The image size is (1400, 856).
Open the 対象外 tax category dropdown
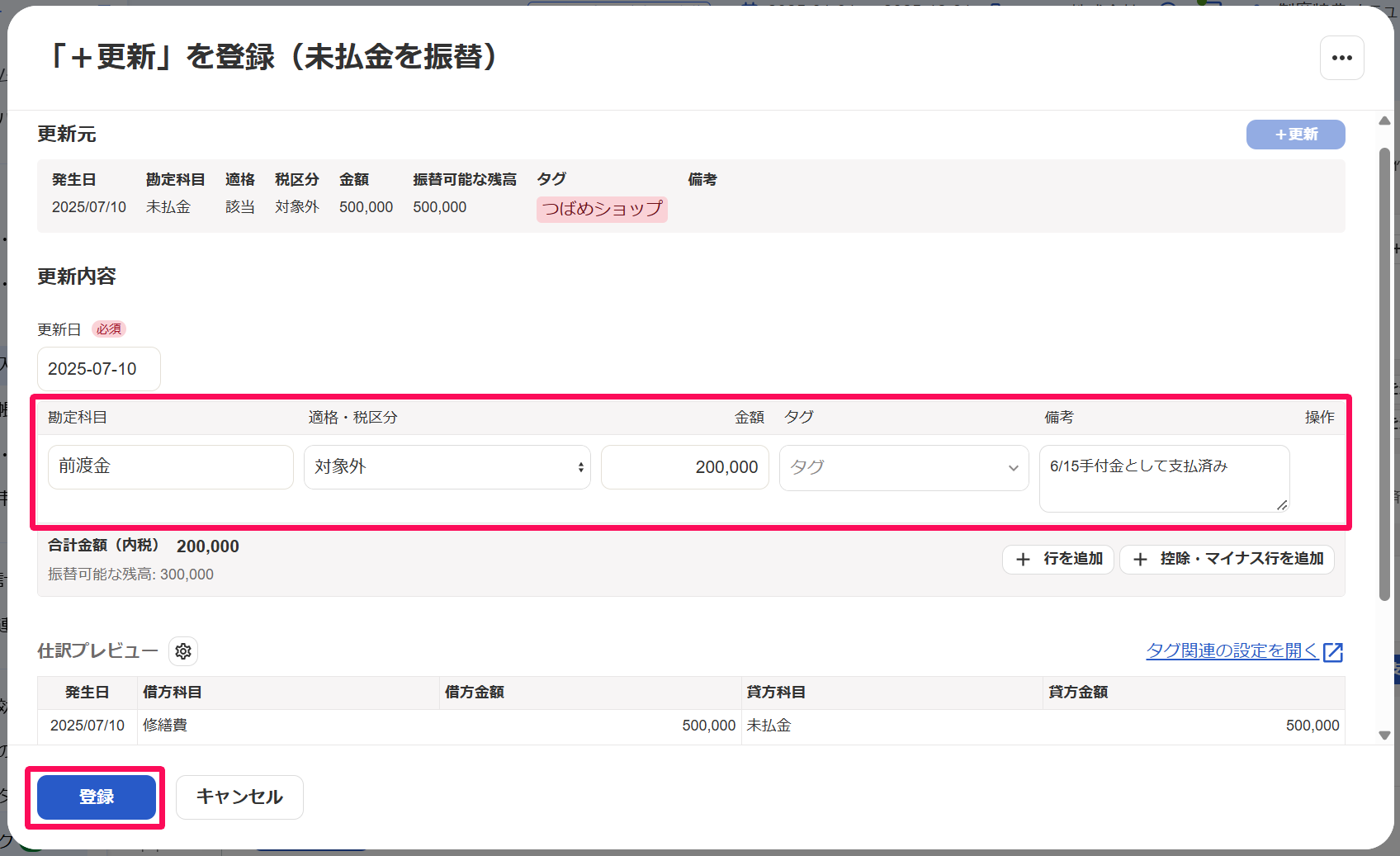point(447,467)
